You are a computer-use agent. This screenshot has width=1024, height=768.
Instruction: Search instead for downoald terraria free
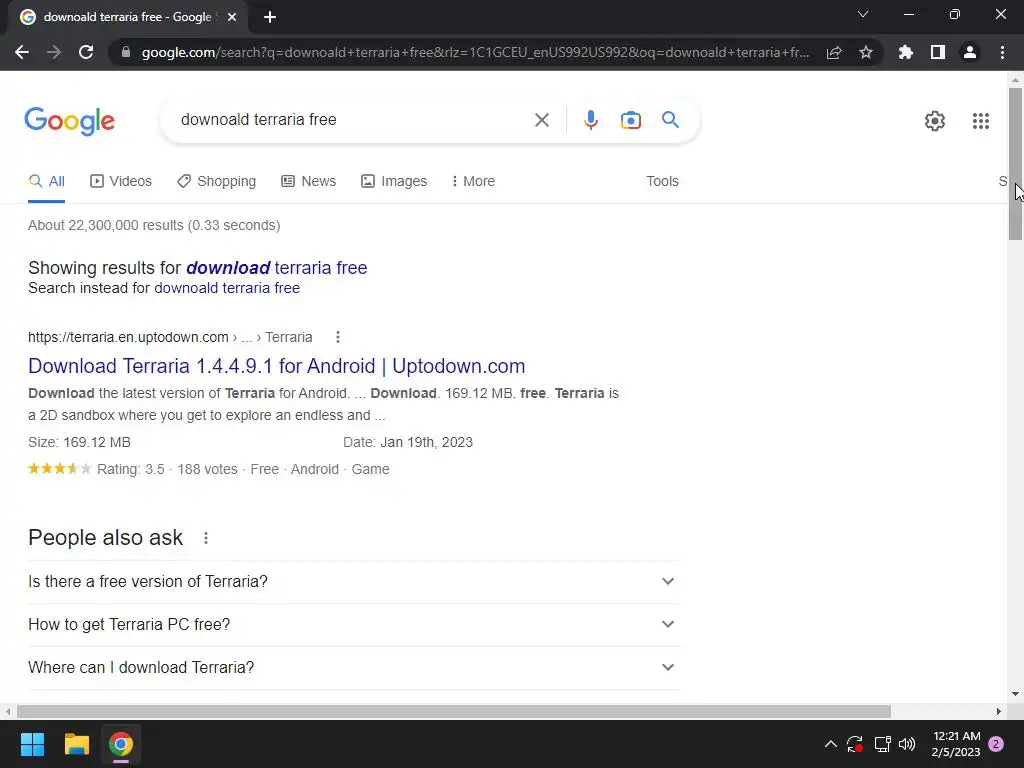click(x=227, y=288)
